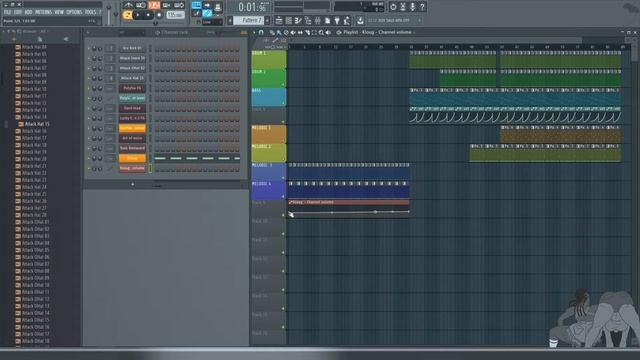Click the help question mark icon
Viewport: 640px width, 360px height.
[422, 7]
